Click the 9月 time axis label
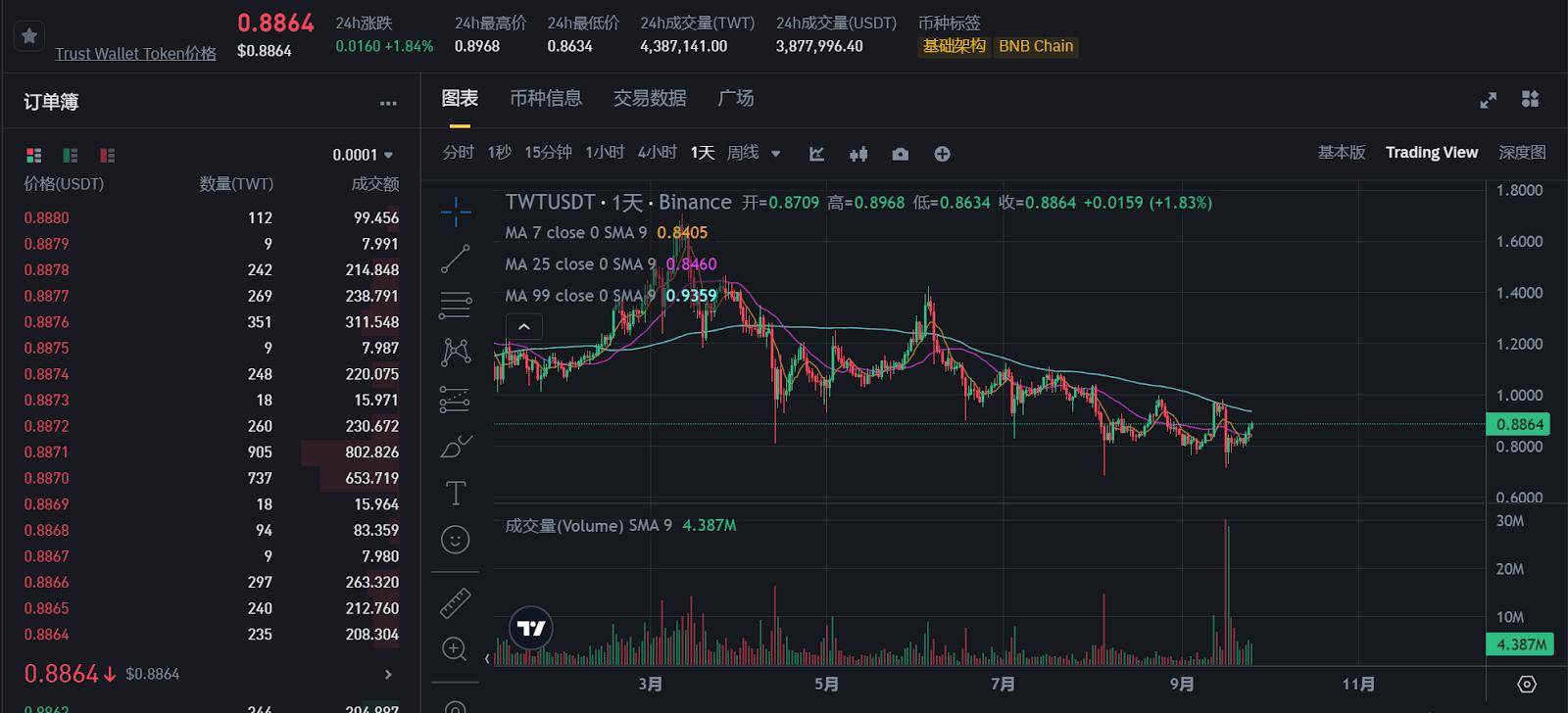Viewport: 1568px width, 713px height. coord(1182,685)
